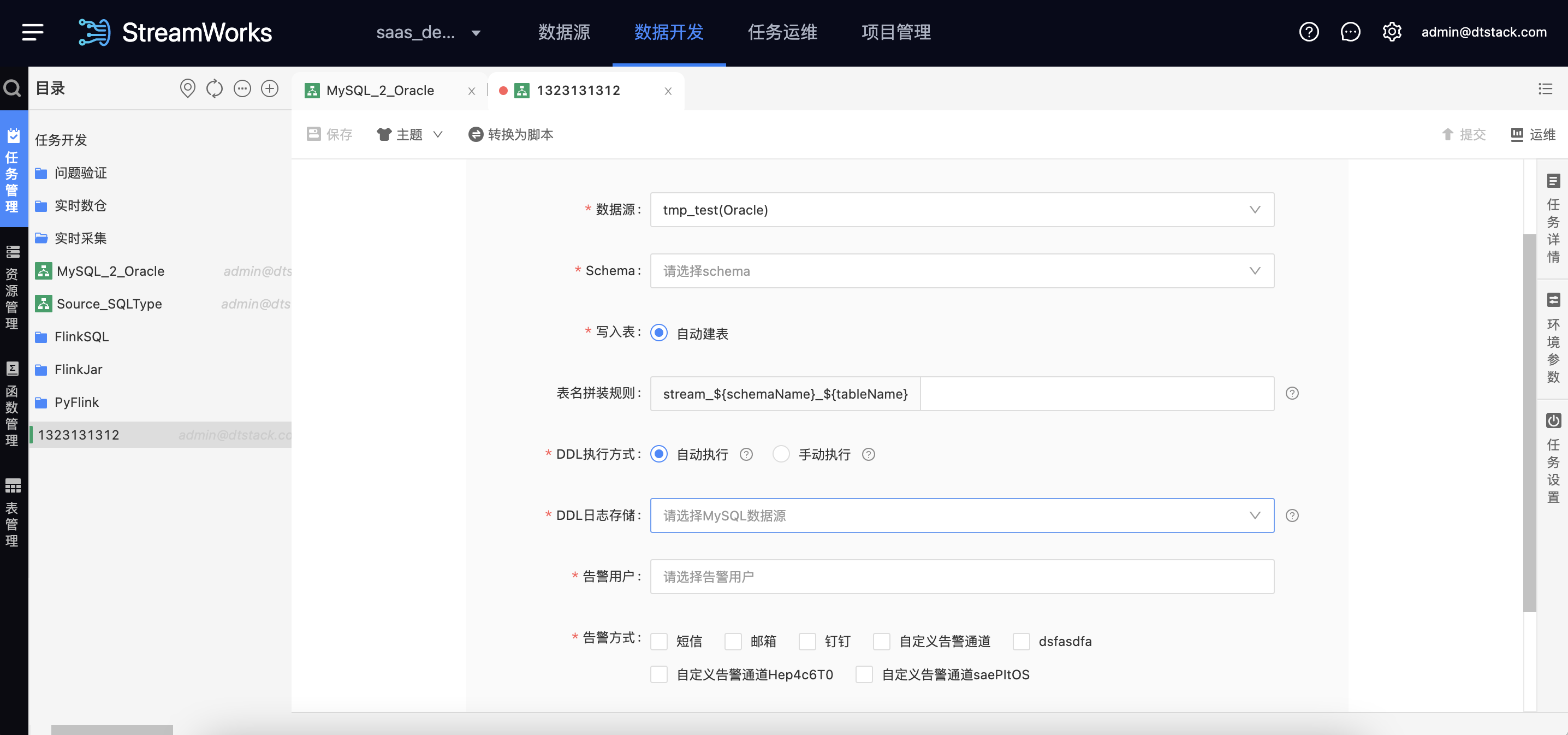The height and width of the screenshot is (735, 1568).
Task: Open the DDL log storage MySQL dropdown
Action: (962, 516)
